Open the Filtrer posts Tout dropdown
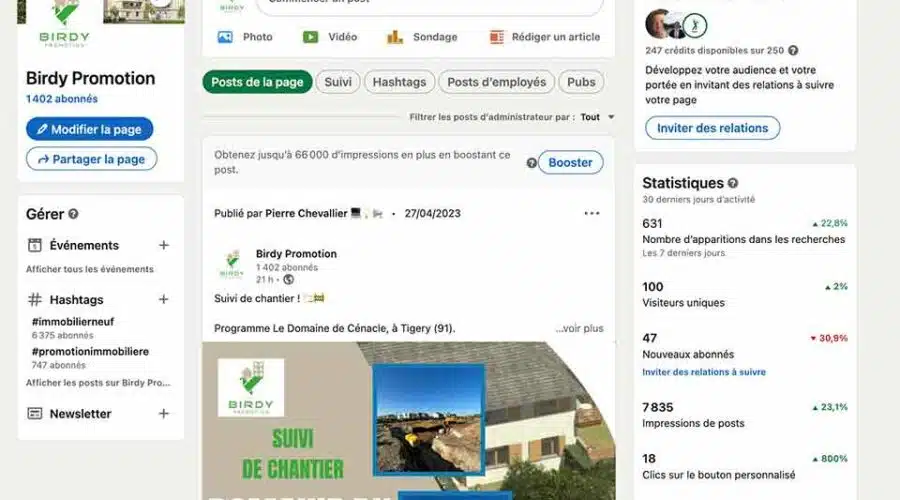 597,117
